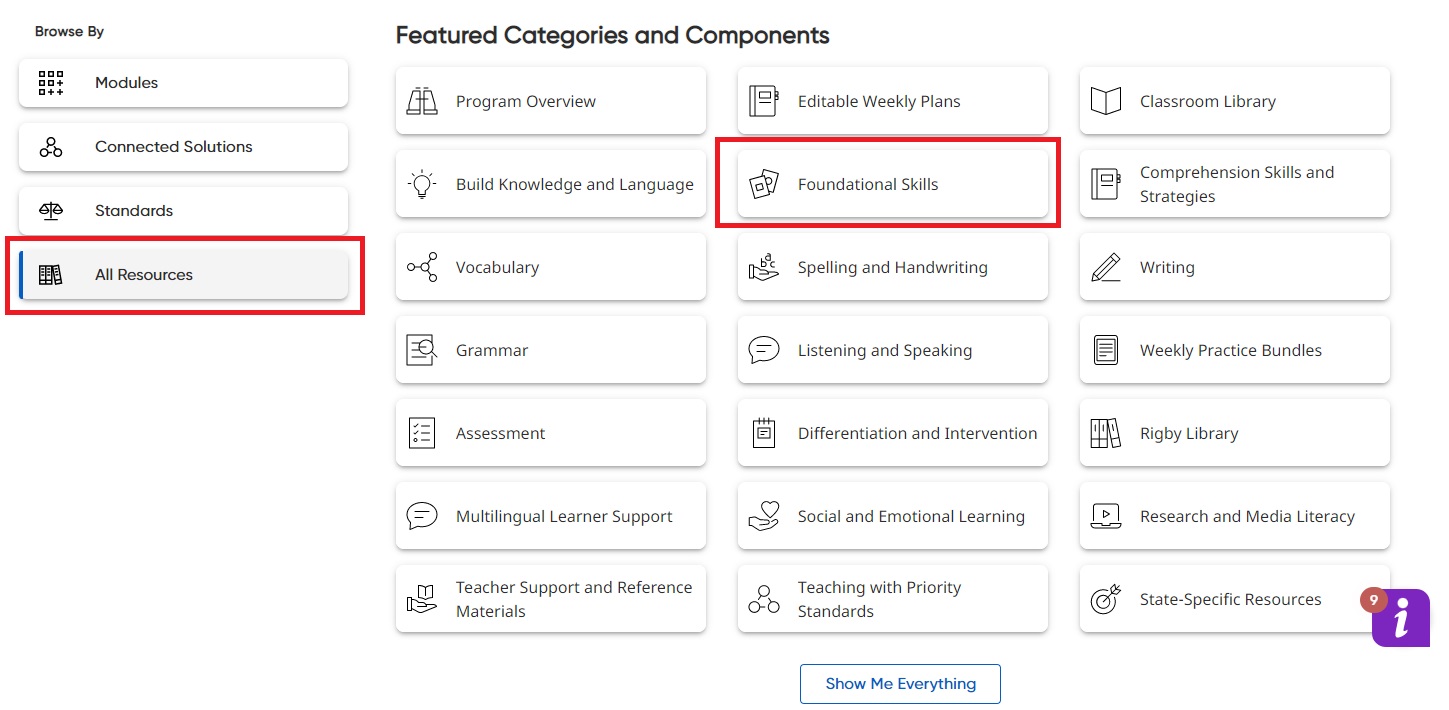Click the Show Me Everything button
This screenshot has height=710, width=1449.
900,683
